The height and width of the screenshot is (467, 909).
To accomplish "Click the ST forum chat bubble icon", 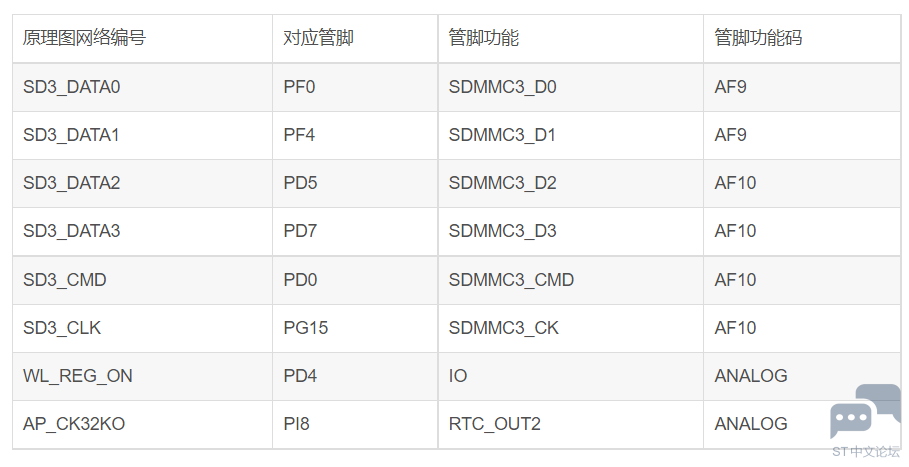I will (864, 411).
